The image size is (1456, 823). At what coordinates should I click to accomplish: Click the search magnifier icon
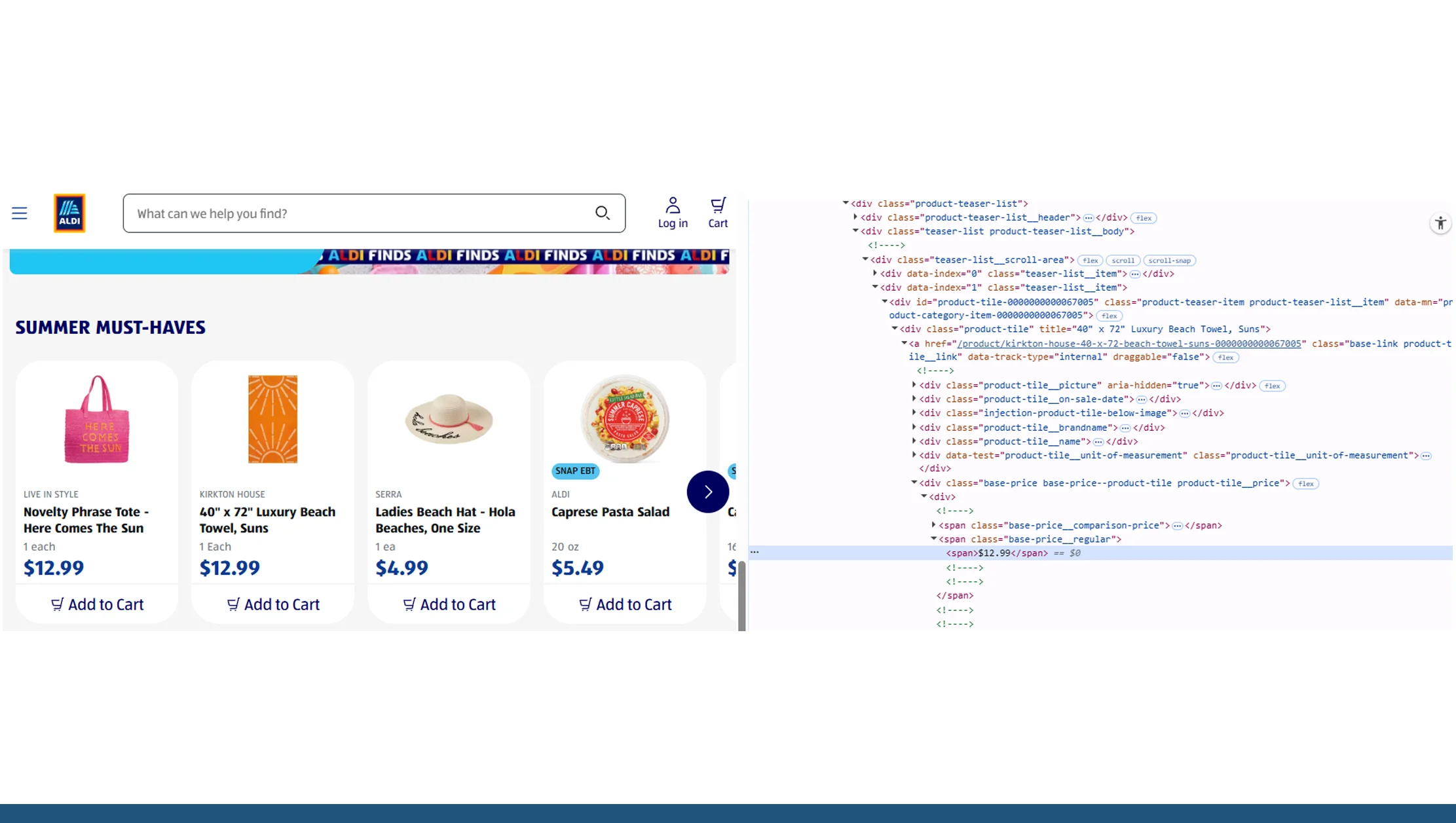tap(602, 213)
